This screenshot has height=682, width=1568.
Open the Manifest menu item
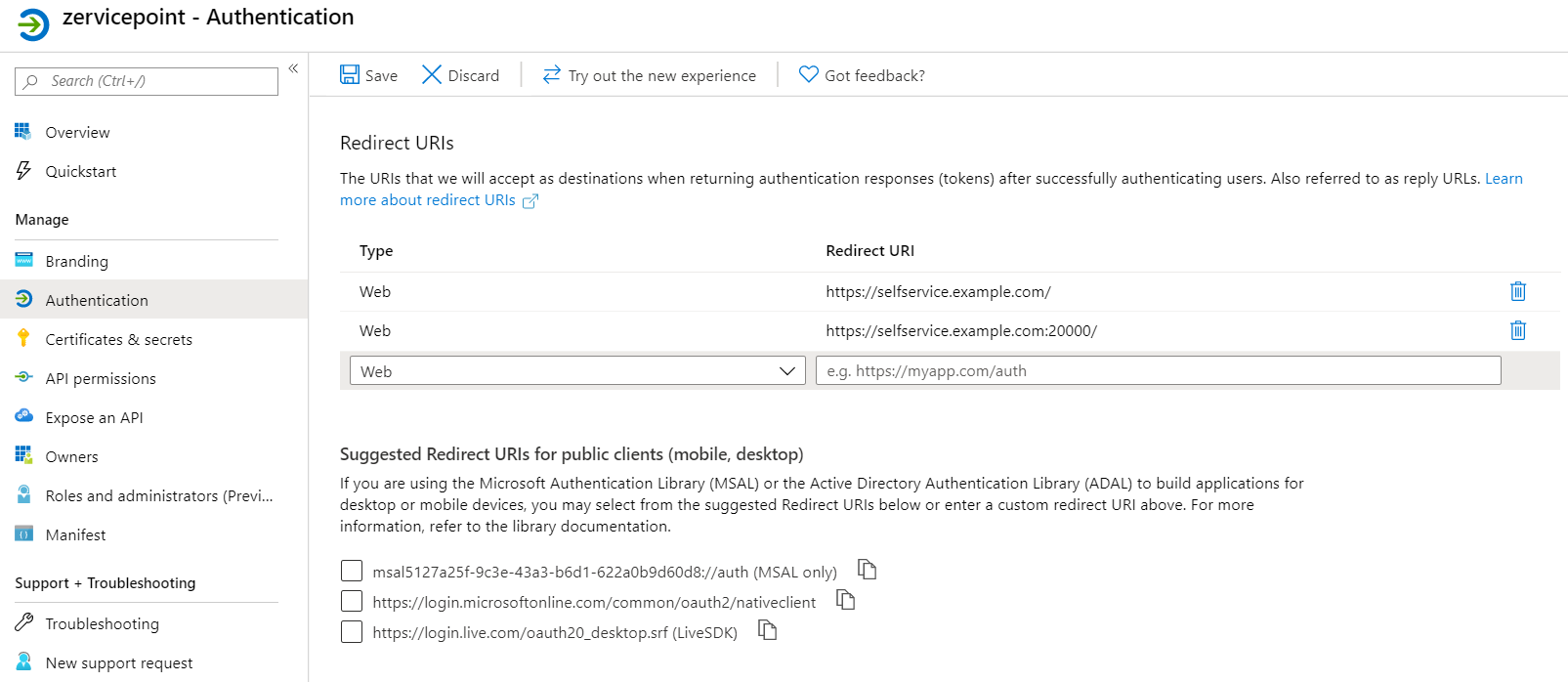pyautogui.click(x=75, y=534)
